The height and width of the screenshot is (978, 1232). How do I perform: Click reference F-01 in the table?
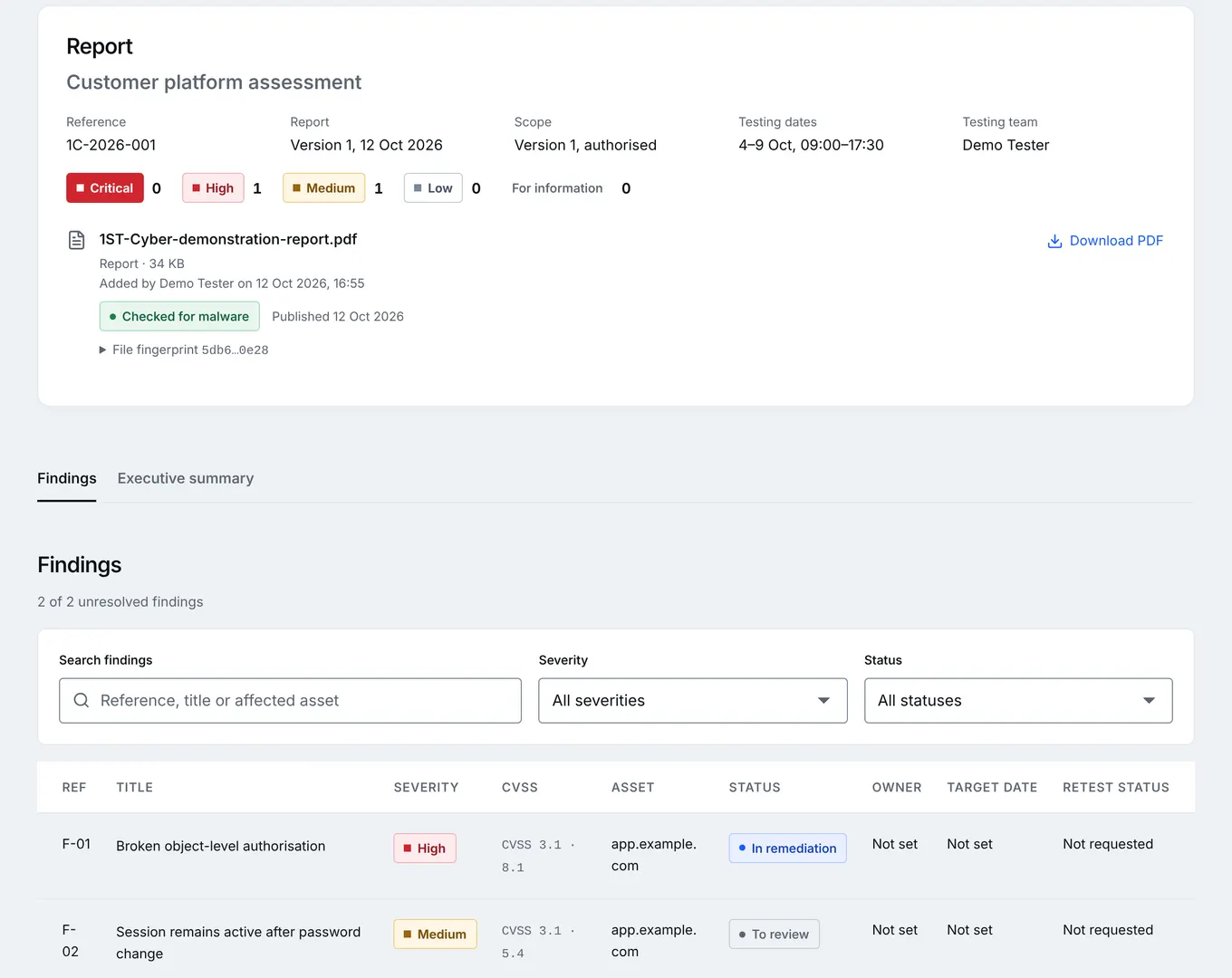[x=76, y=844]
